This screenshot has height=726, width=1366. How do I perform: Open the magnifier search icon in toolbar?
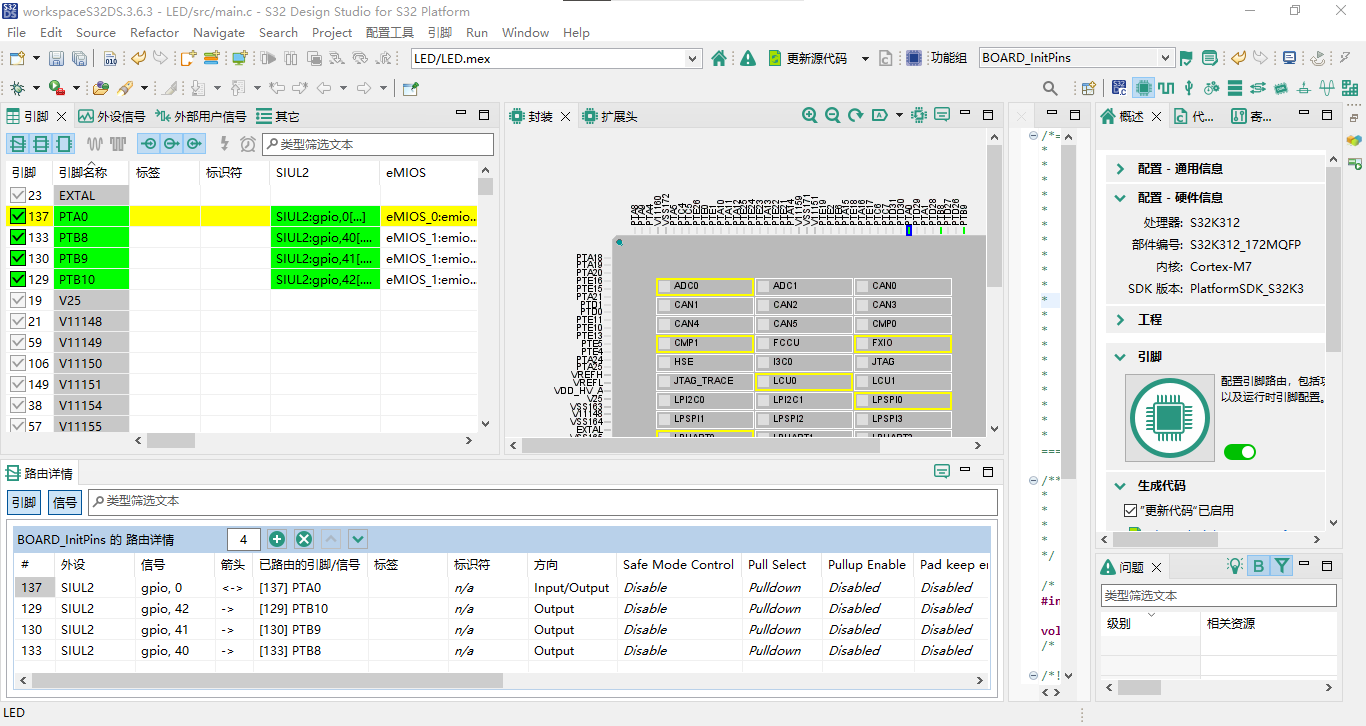pos(1051,88)
